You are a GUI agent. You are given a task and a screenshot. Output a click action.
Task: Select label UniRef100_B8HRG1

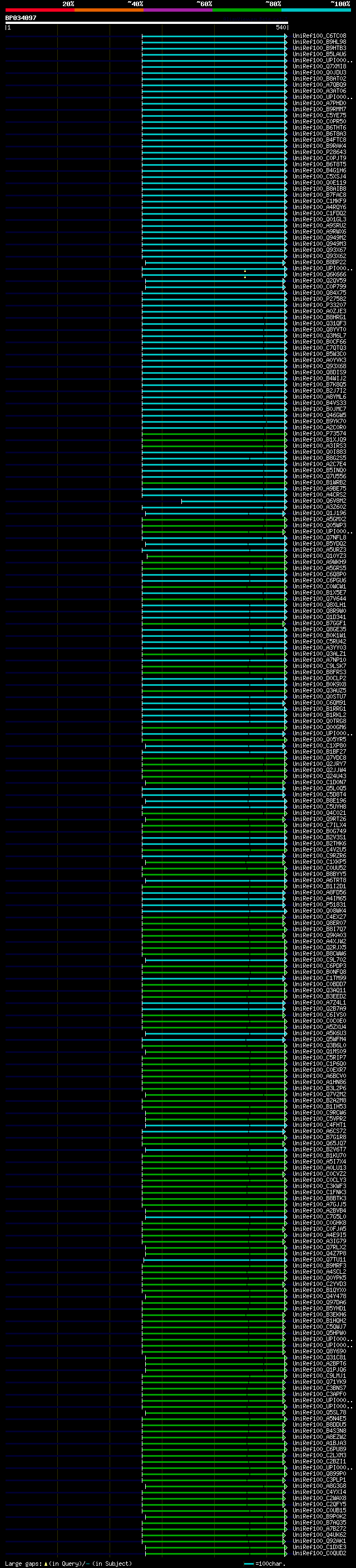point(319,317)
